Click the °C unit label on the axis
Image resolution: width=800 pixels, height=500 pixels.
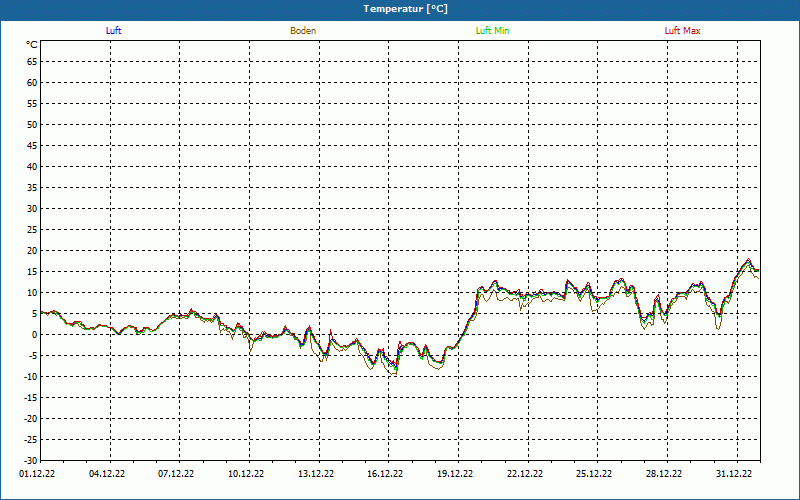(x=32, y=45)
